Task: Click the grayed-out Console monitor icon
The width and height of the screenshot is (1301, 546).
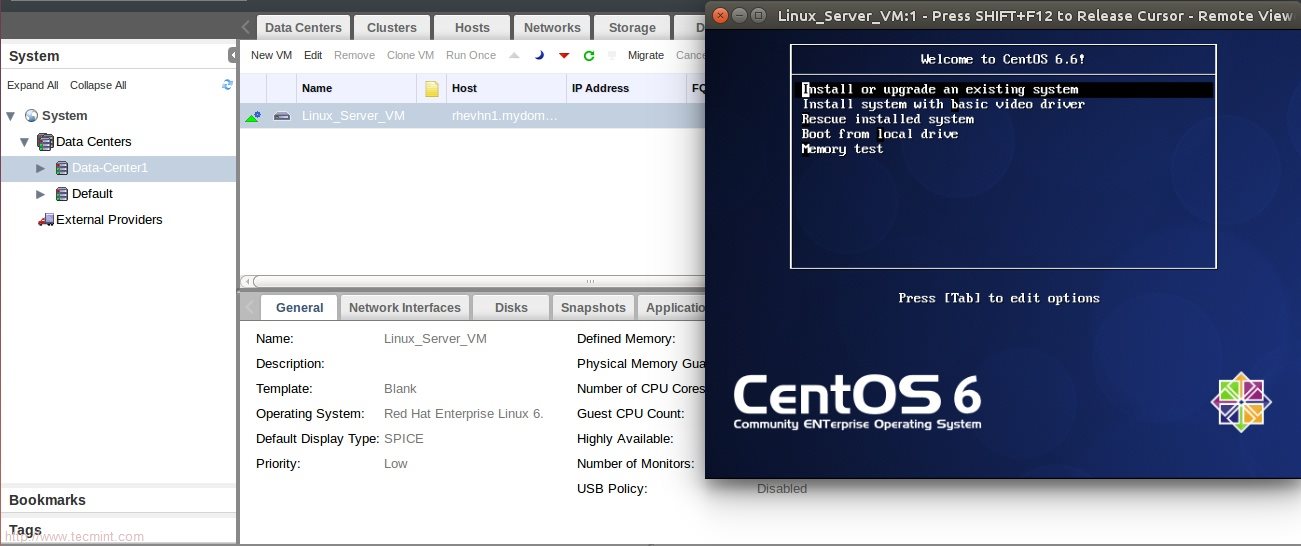Action: pos(612,56)
